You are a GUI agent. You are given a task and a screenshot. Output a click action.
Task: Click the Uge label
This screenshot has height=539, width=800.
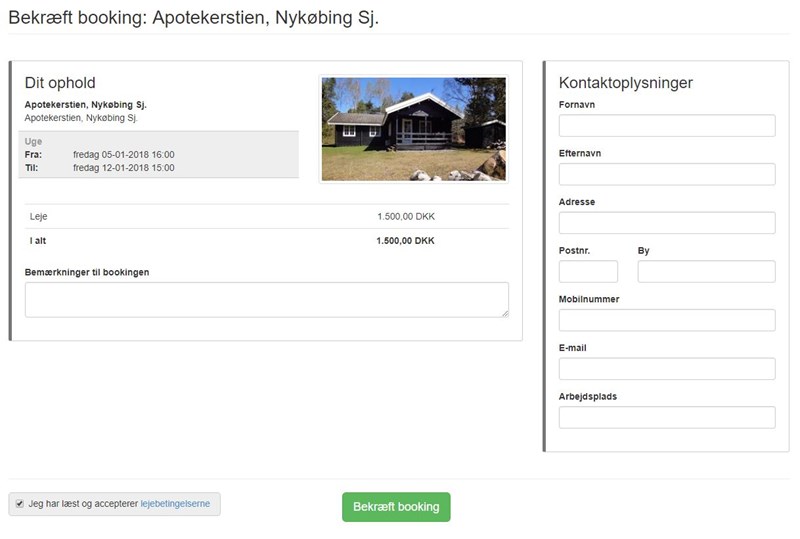(x=34, y=141)
